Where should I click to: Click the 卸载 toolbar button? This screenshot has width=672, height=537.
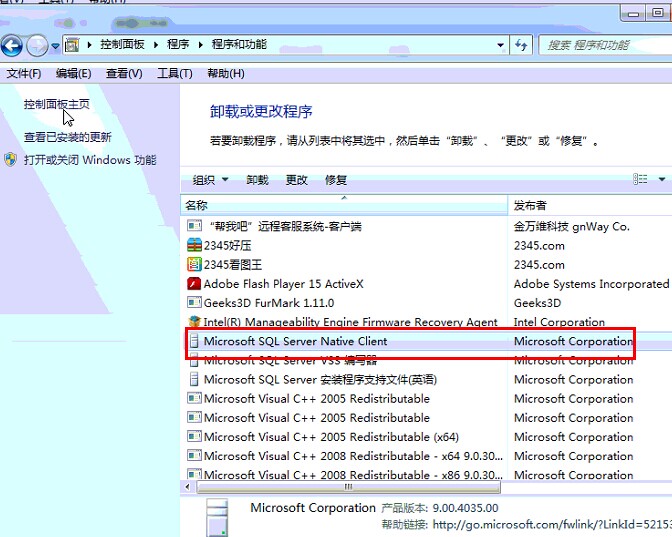click(257, 180)
